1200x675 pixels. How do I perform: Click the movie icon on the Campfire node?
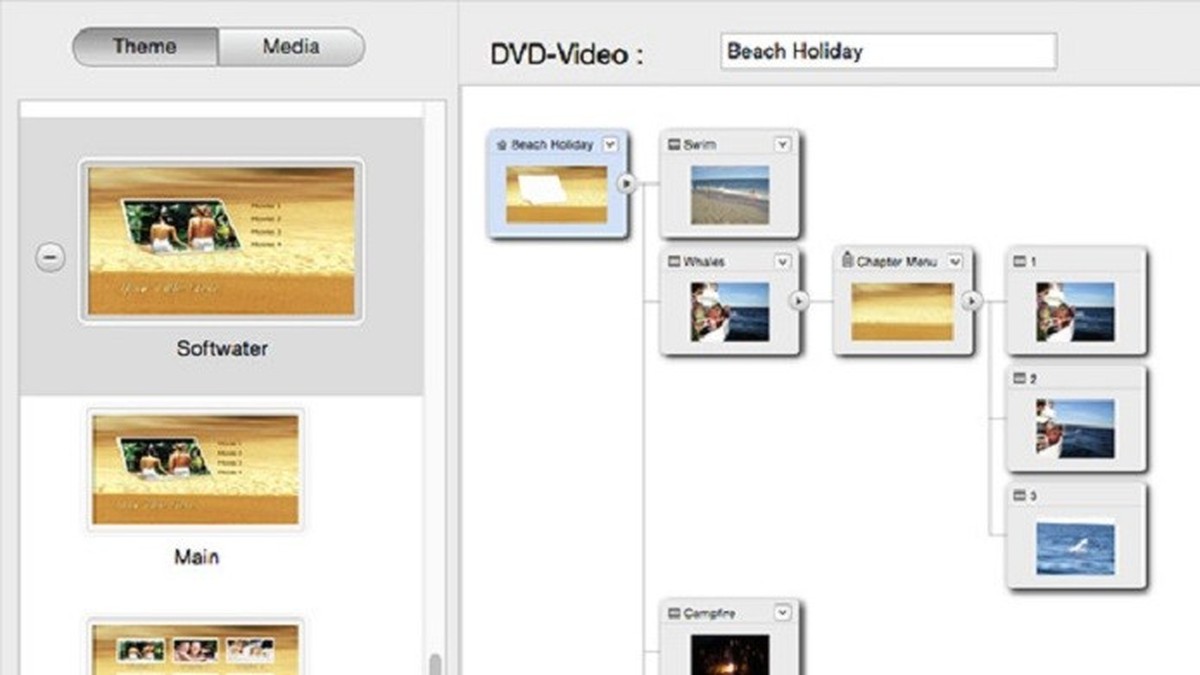coord(673,611)
